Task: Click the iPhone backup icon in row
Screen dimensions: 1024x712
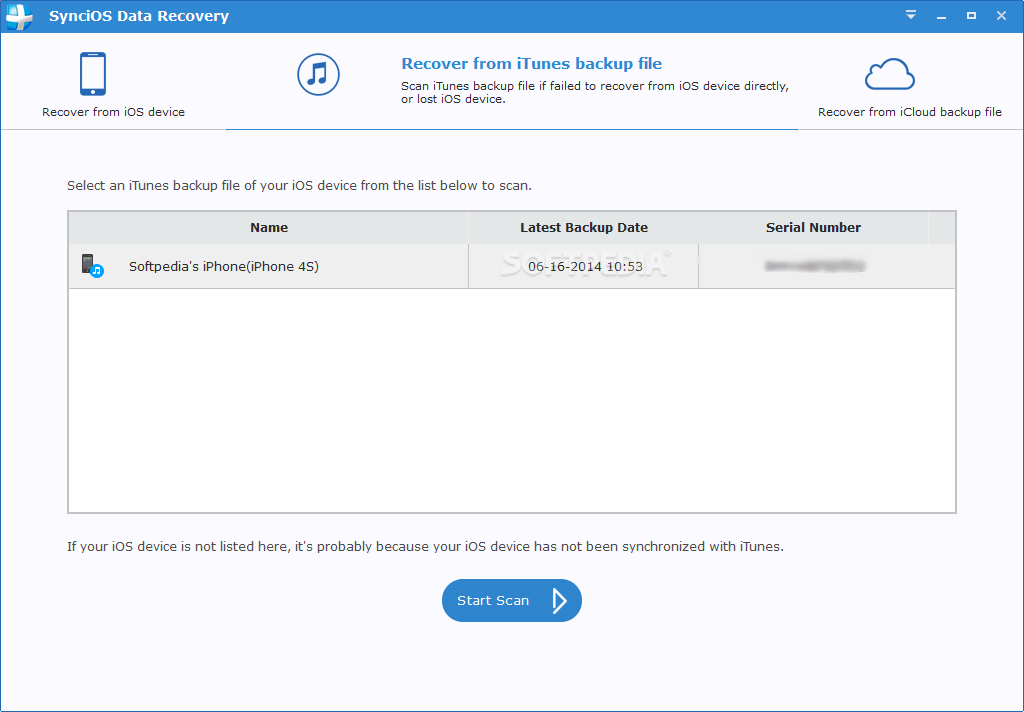Action: click(x=92, y=266)
